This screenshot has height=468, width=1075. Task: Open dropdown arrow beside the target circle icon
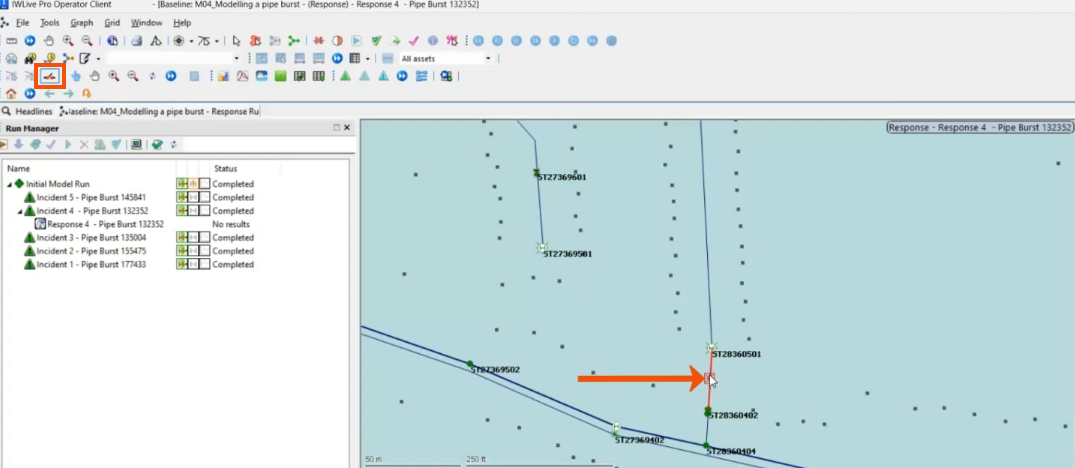point(191,41)
